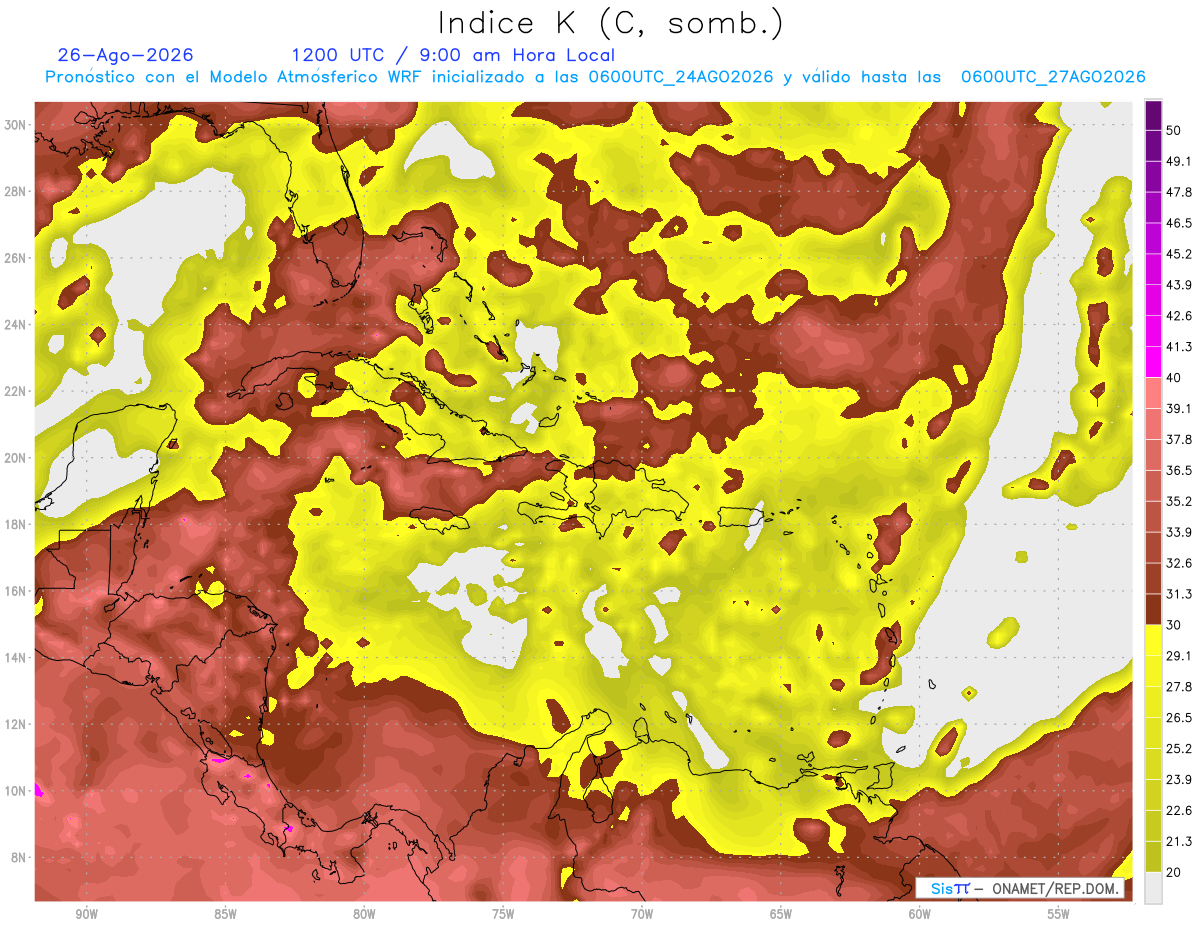Click the colorbar value "35.2"
Image resolution: width=1200 pixels, height=927 pixels.
point(1179,501)
